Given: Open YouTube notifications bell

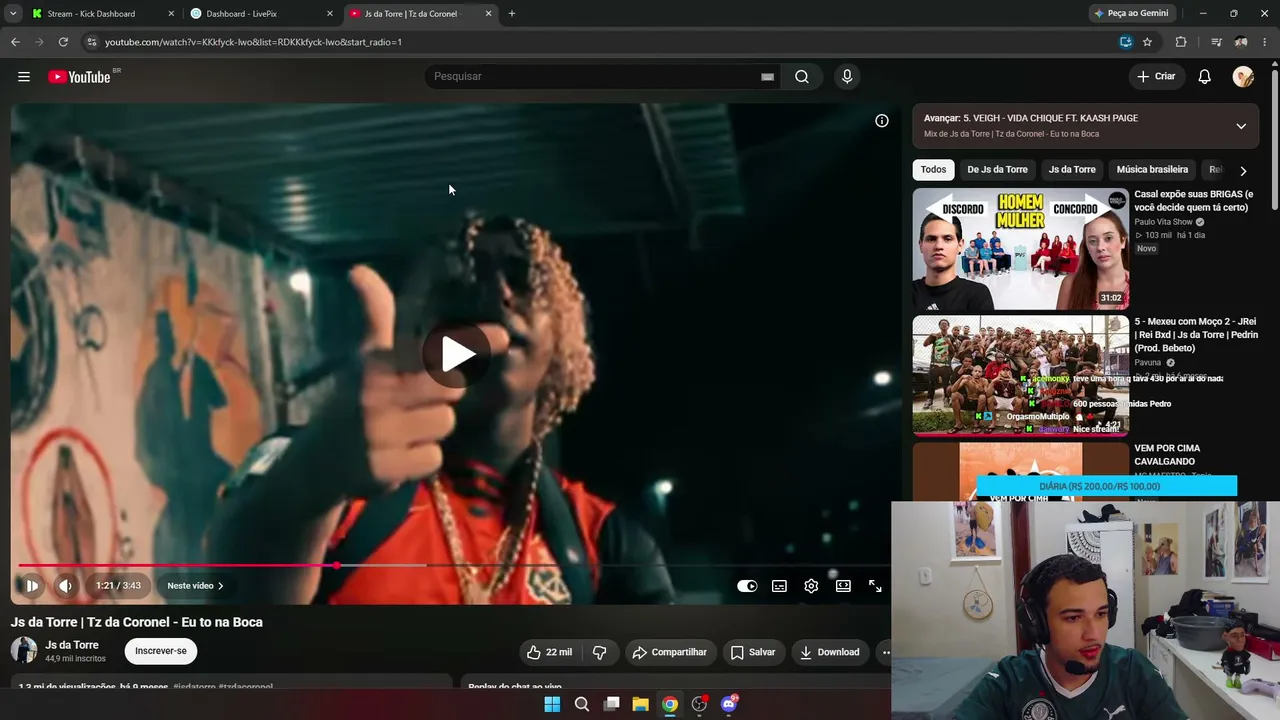Looking at the screenshot, I should (1205, 77).
